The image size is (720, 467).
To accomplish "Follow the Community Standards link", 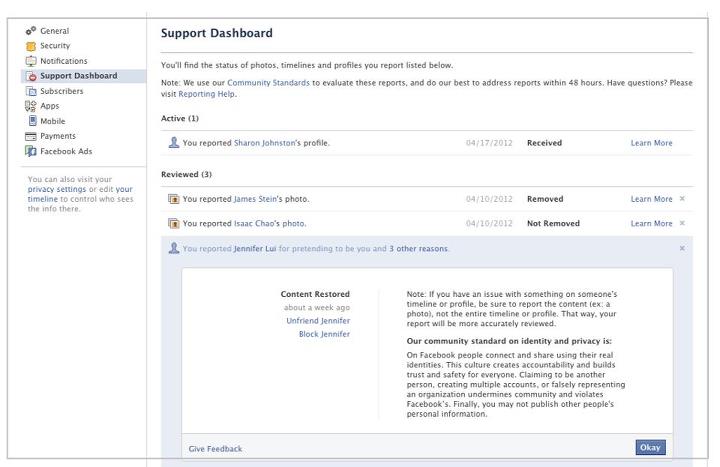I will click(268, 82).
